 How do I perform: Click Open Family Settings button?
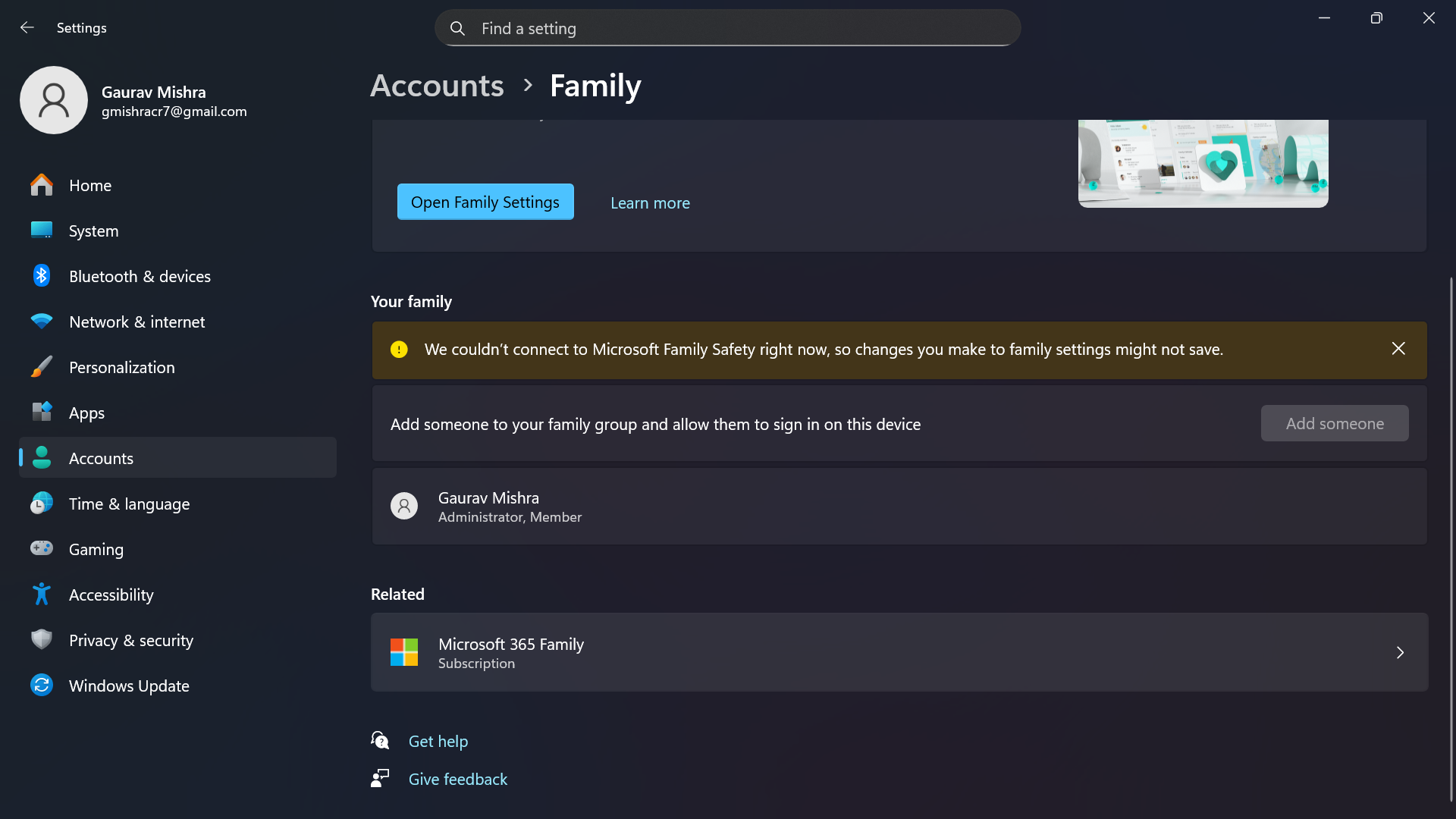pyautogui.click(x=485, y=202)
